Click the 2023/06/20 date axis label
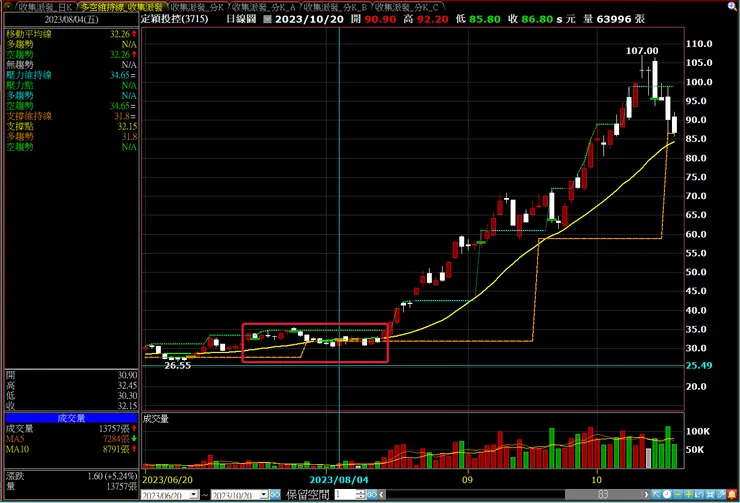 (167, 480)
